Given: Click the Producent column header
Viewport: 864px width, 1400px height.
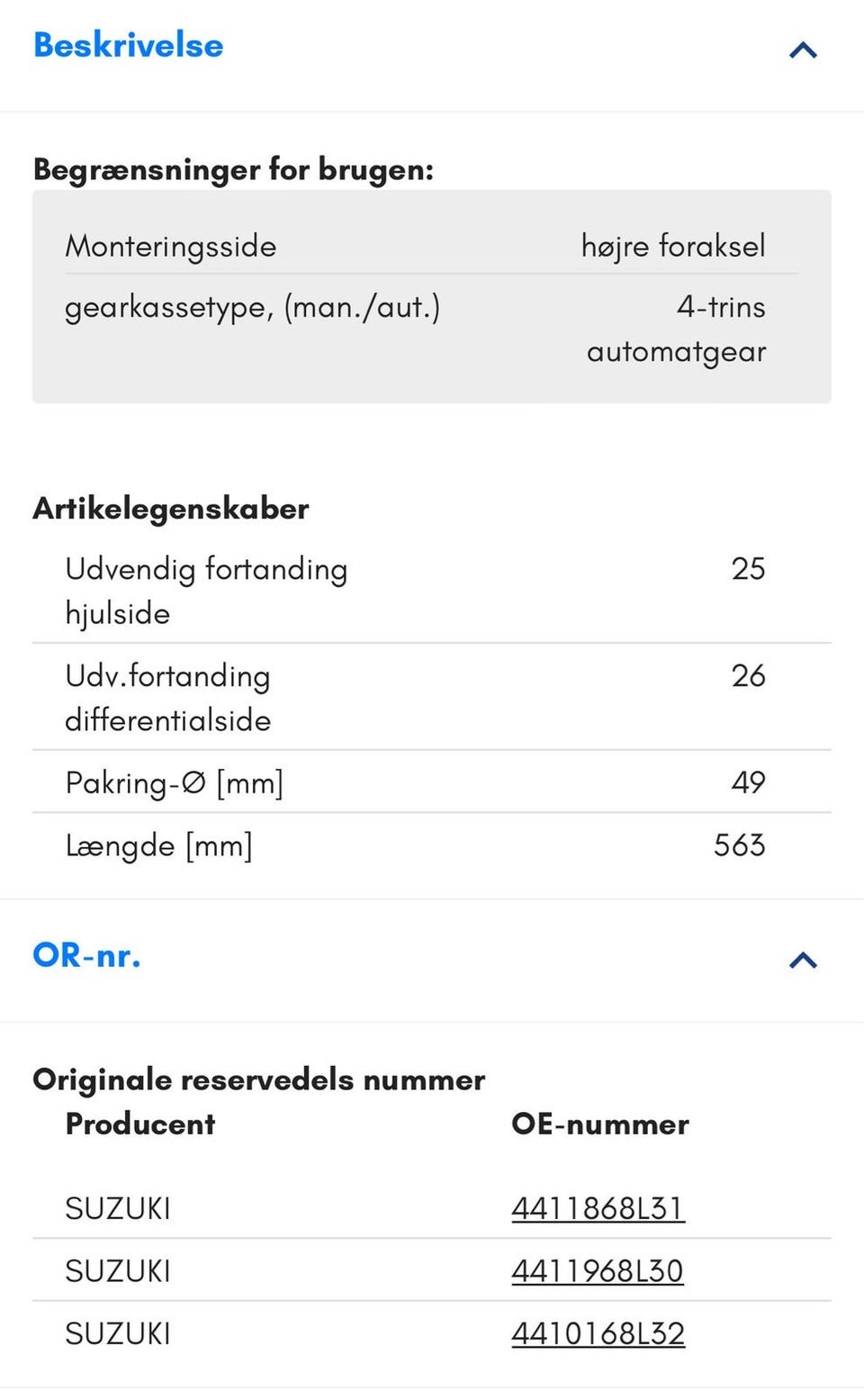Looking at the screenshot, I should pos(140,1124).
